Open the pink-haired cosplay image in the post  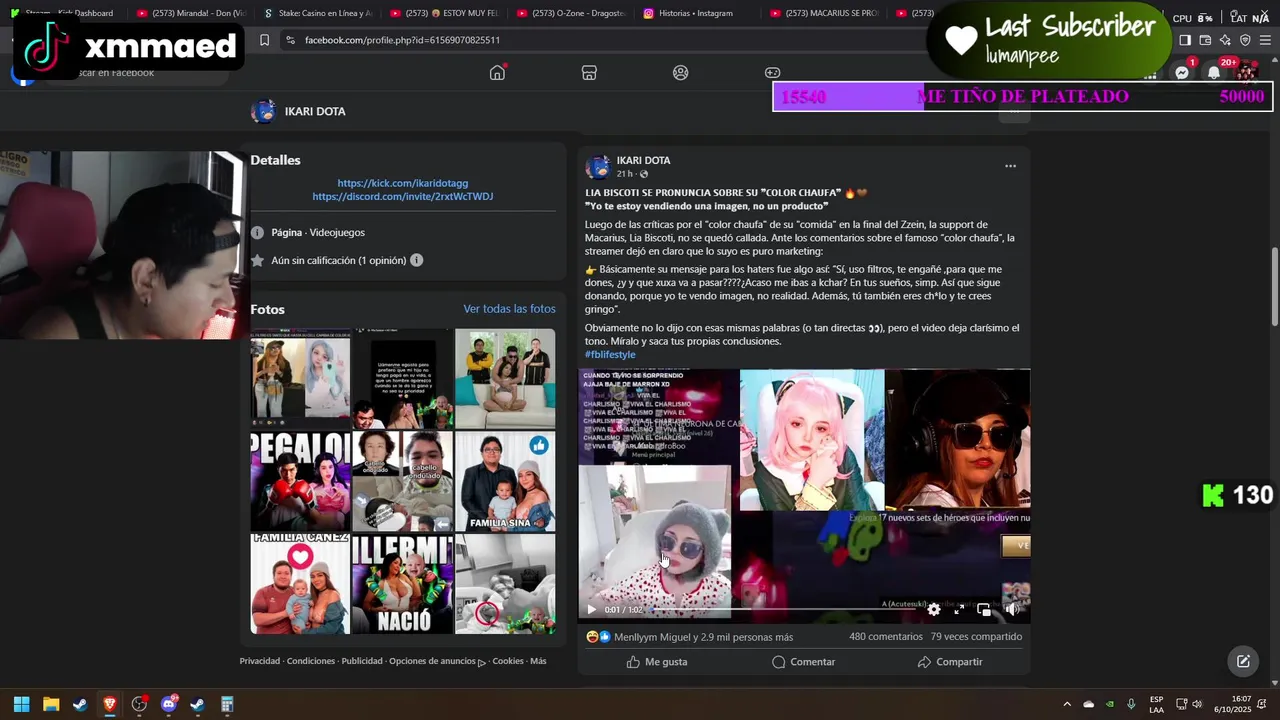812,440
